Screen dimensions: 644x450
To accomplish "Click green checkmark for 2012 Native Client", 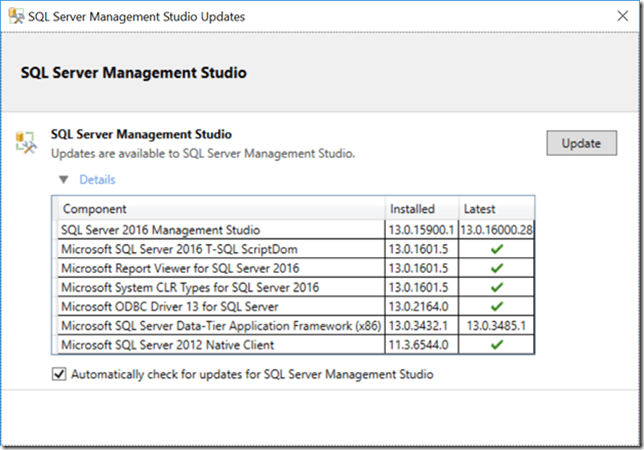I will pos(497,344).
